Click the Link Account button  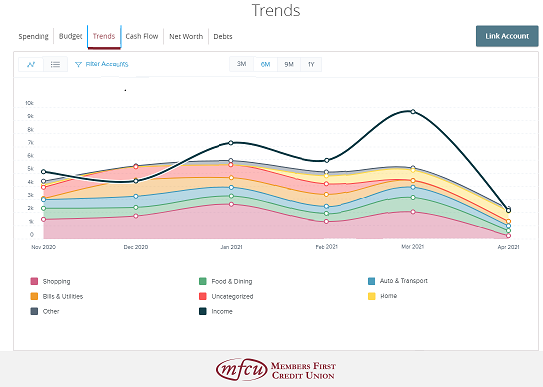pos(507,36)
